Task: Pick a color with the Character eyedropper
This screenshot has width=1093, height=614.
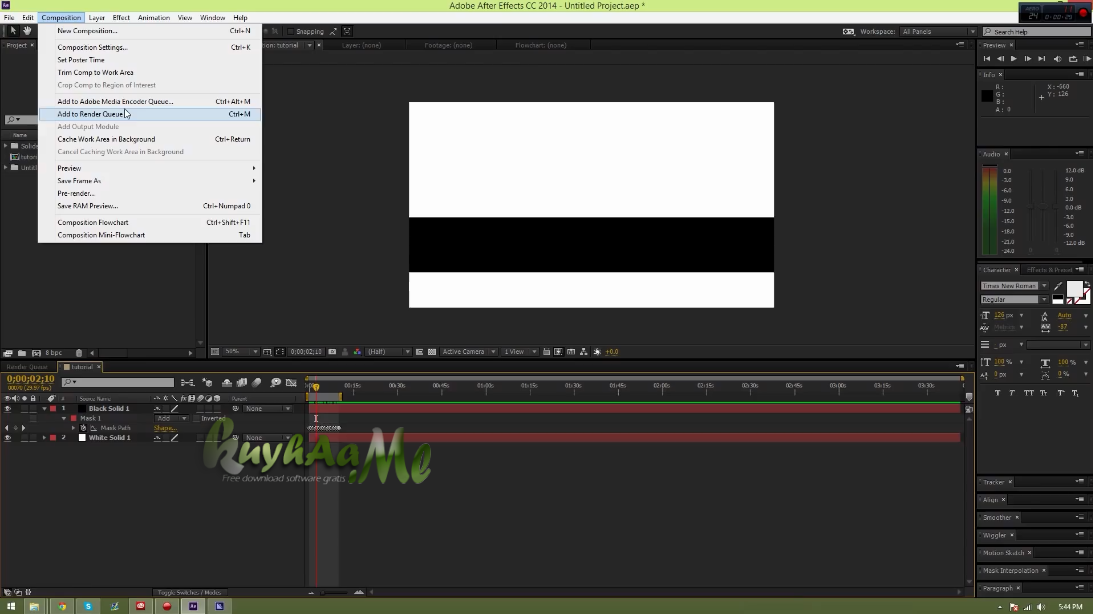Action: (x=1058, y=286)
